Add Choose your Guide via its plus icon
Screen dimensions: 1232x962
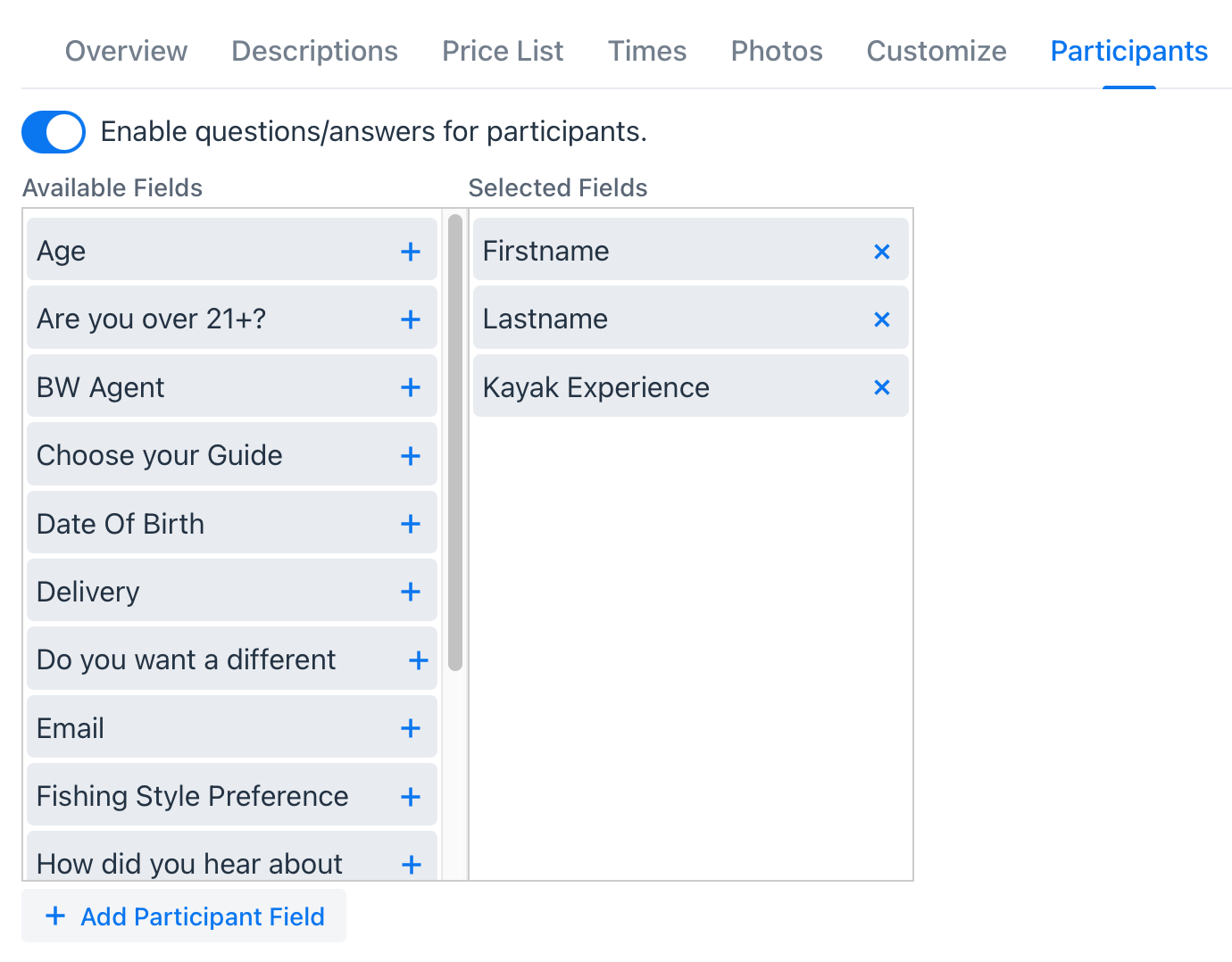tap(411, 456)
